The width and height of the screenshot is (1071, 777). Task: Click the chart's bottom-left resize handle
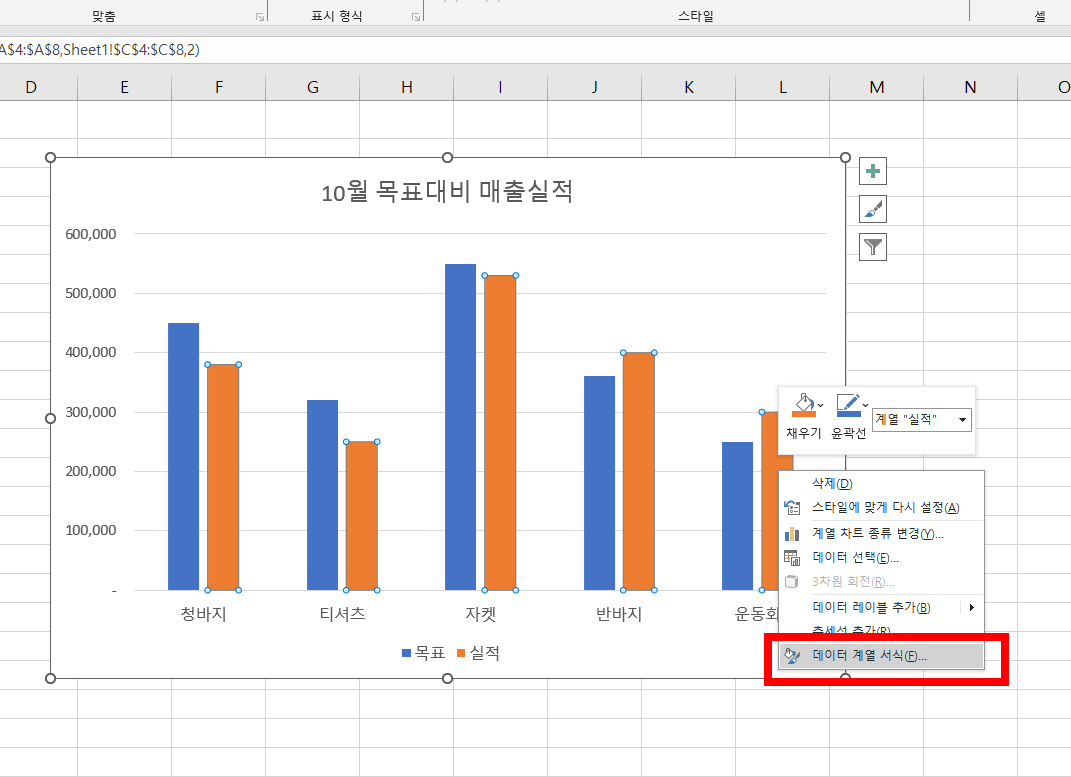click(x=50, y=678)
